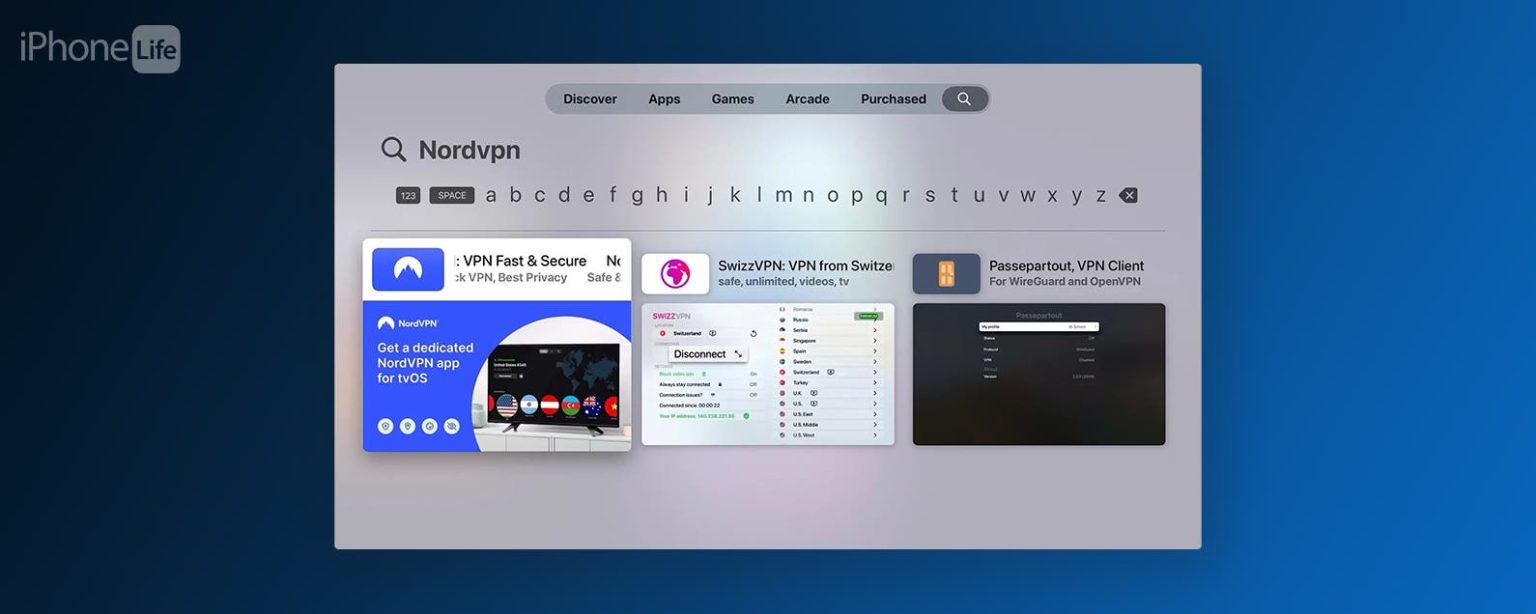Select letter e on keyboard
The width and height of the screenshot is (1536, 614).
click(588, 196)
